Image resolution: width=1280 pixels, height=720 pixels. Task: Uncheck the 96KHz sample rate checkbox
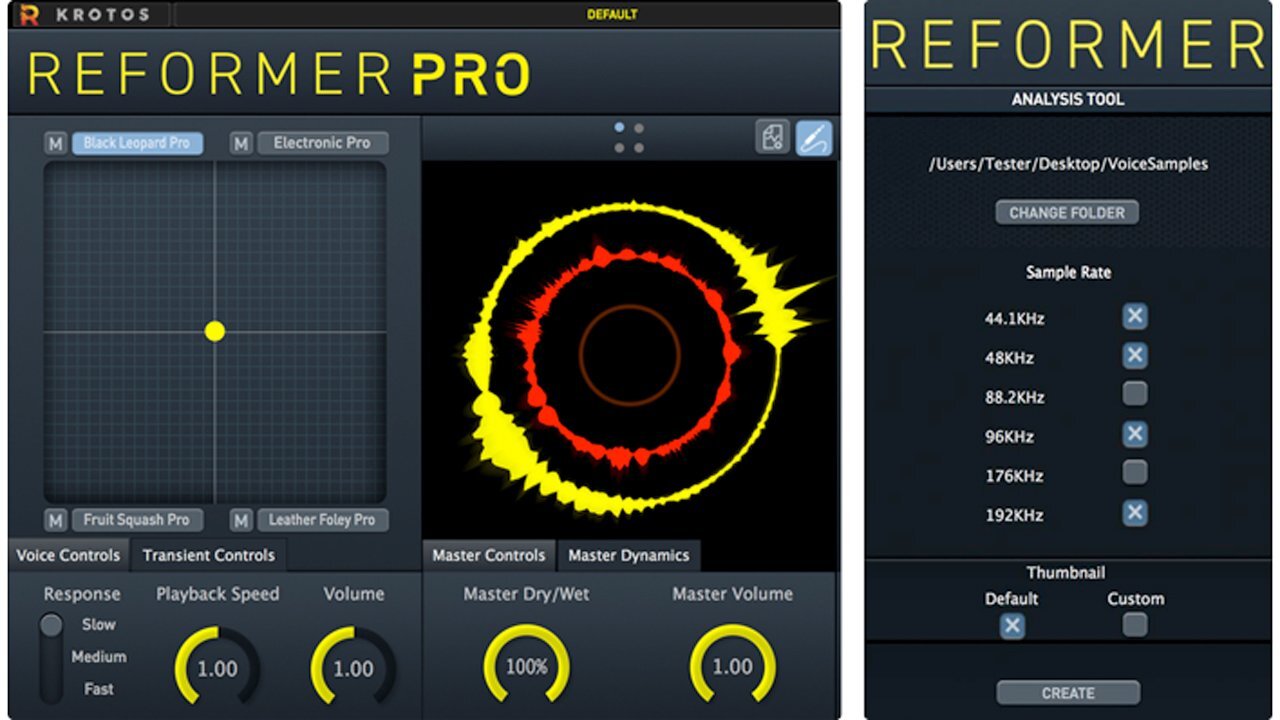pyautogui.click(x=1134, y=434)
